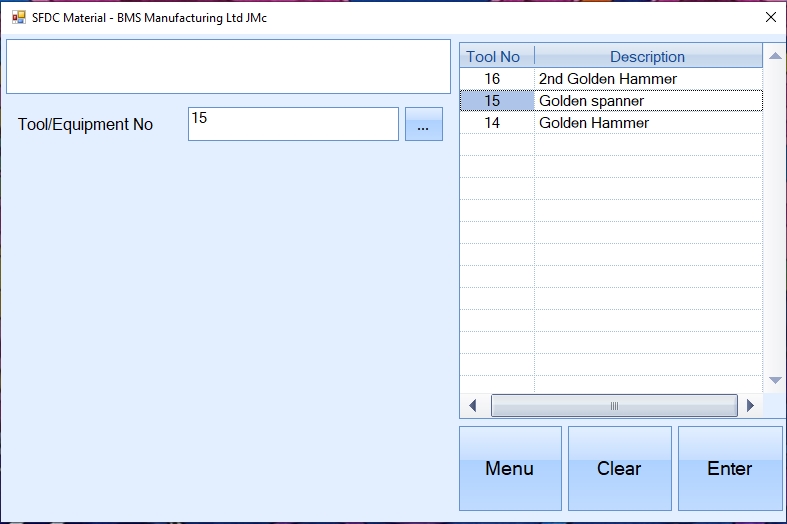Viewport: 787px width, 524px height.
Task: Click the ellipsis browse button beside tool number
Action: (x=423, y=125)
